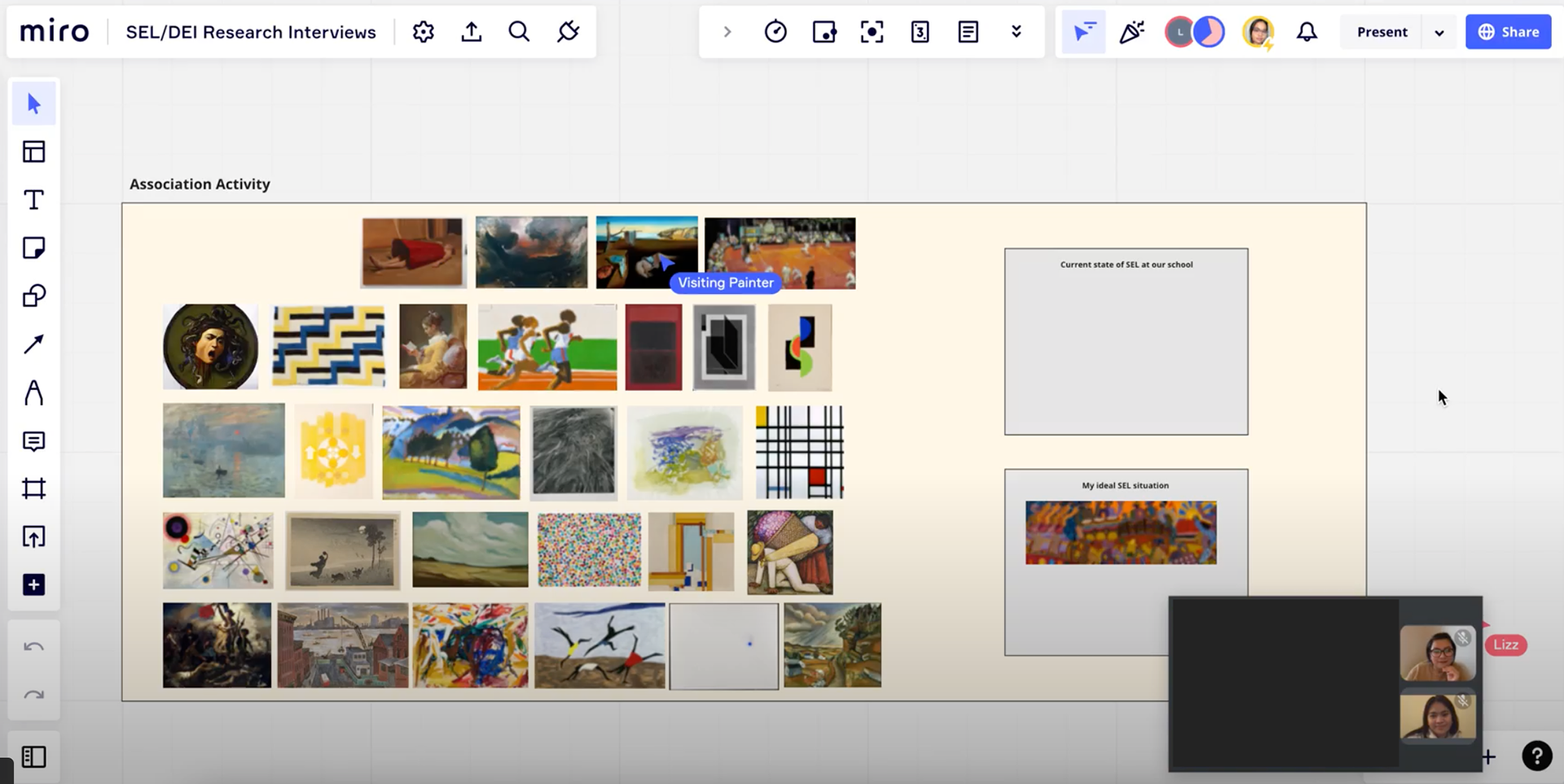Open the Upload tool
Viewport: 1564px width, 784px height.
point(33,537)
